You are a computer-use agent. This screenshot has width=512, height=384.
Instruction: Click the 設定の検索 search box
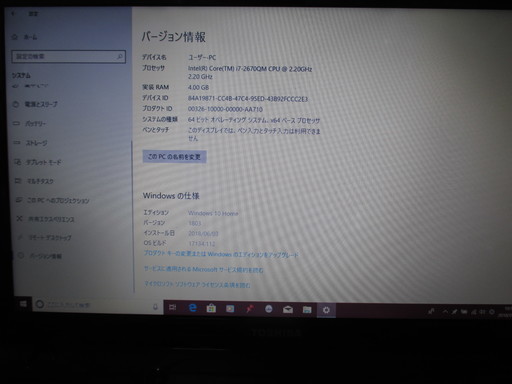[x=68, y=57]
